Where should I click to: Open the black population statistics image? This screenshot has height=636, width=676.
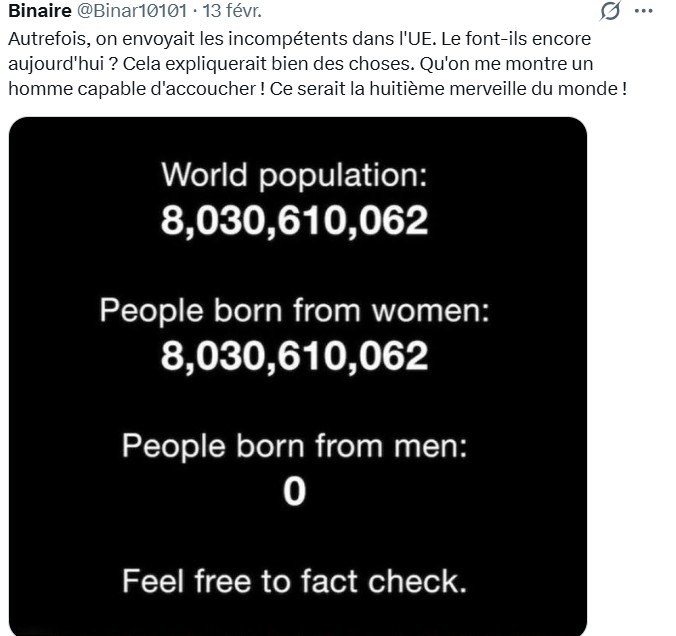296,375
